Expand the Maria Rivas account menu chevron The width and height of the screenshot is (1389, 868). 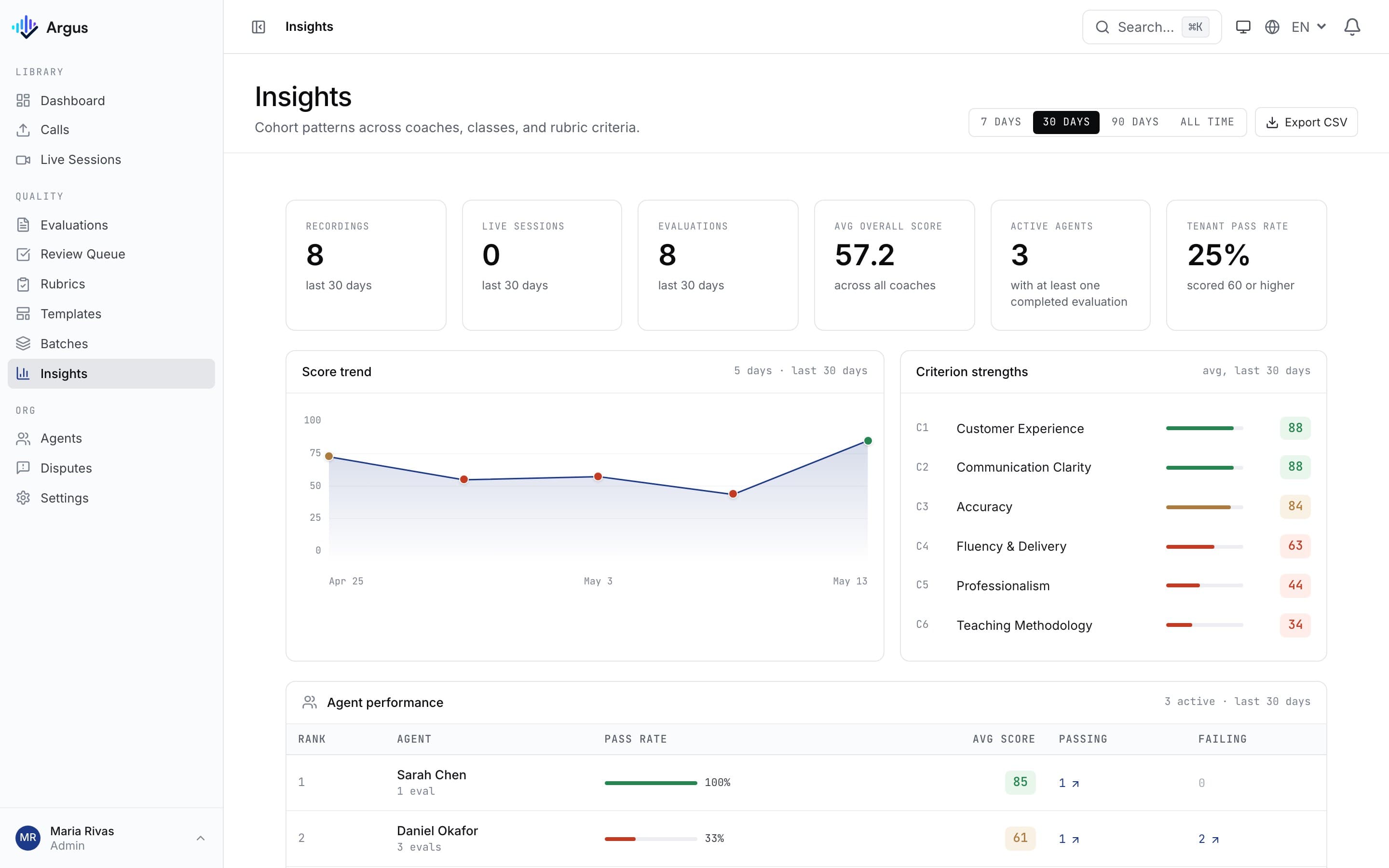pyautogui.click(x=200, y=838)
